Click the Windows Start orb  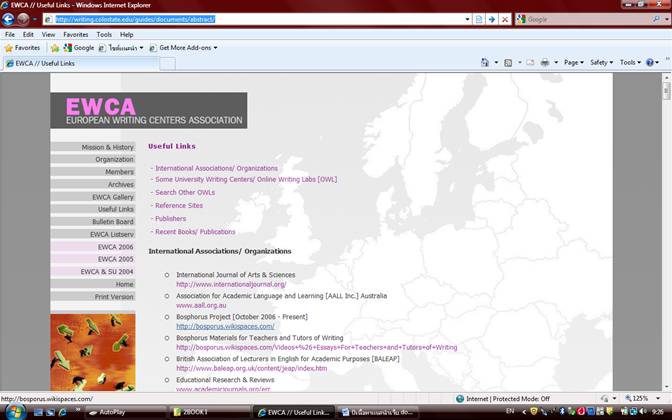pyautogui.click(x=15, y=412)
